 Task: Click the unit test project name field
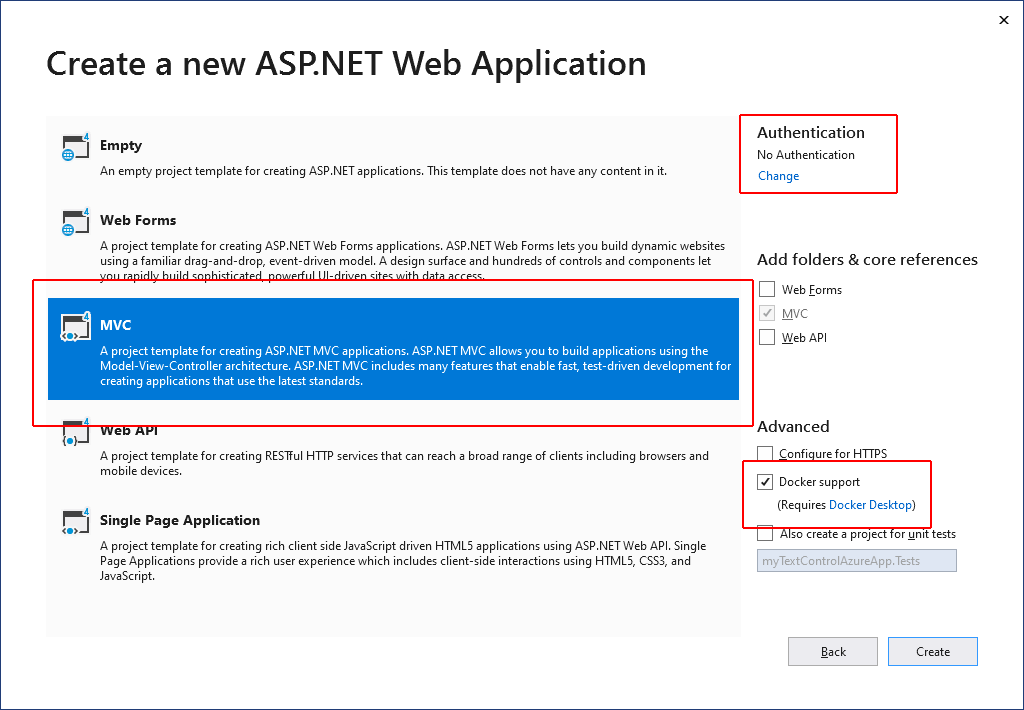coord(857,561)
